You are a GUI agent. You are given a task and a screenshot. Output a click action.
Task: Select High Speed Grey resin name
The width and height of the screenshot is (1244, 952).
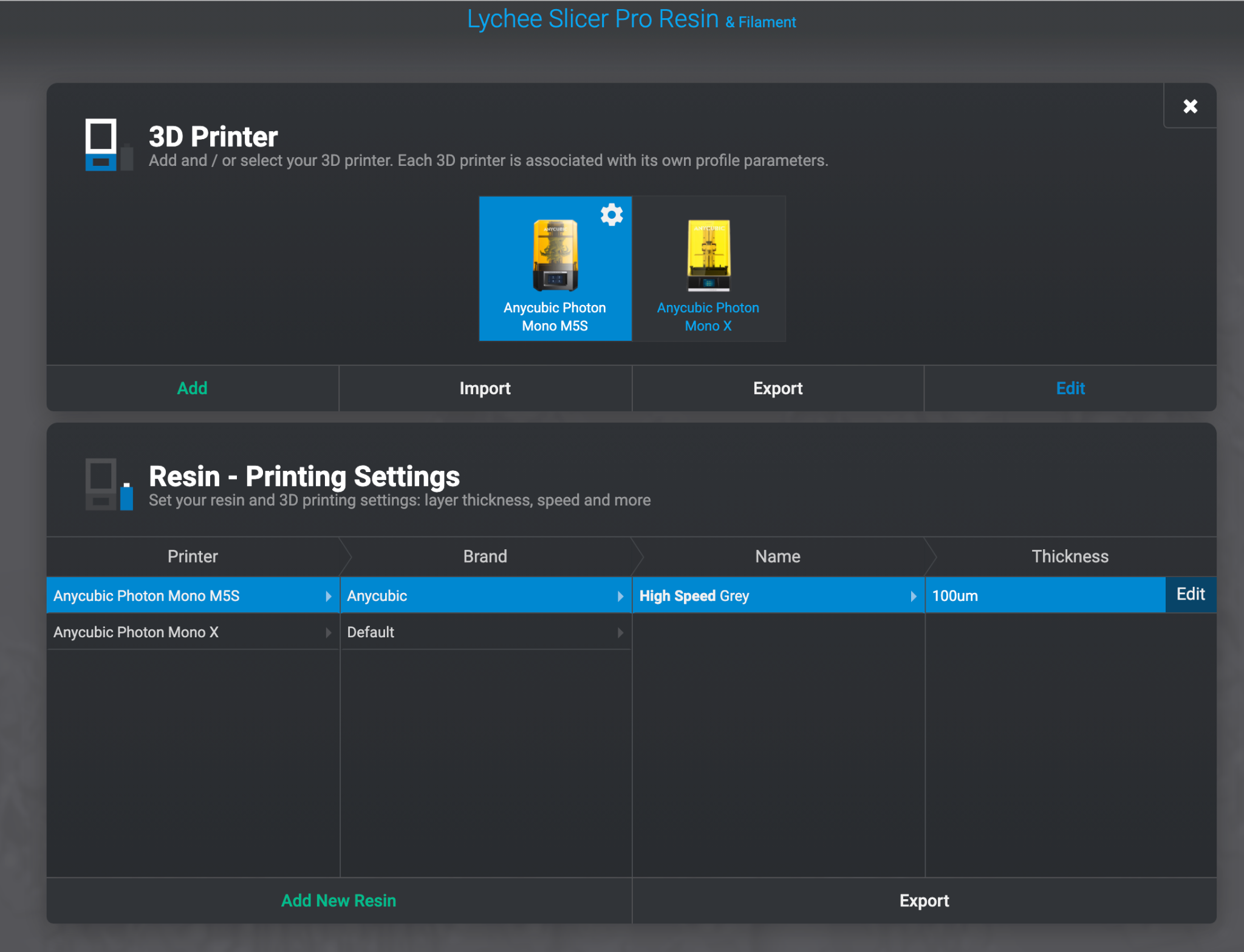[778, 595]
